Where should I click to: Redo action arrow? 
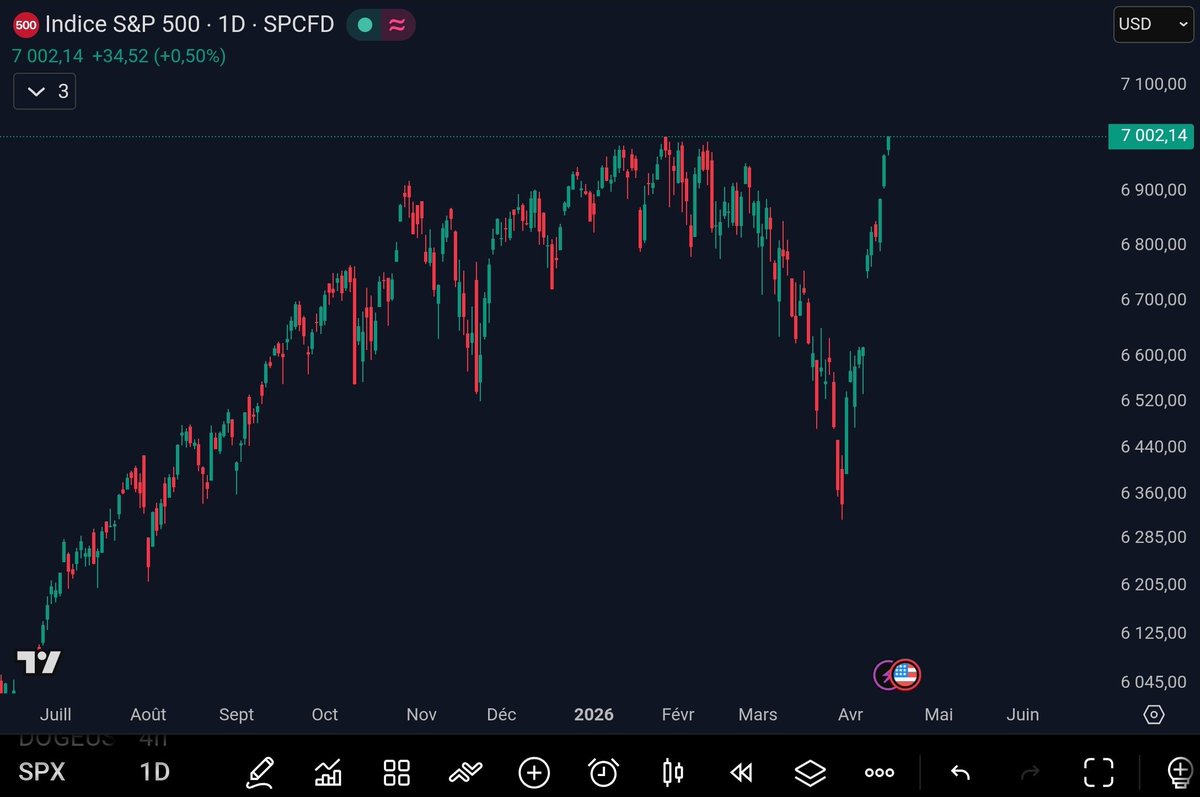pyautogui.click(x=1029, y=772)
